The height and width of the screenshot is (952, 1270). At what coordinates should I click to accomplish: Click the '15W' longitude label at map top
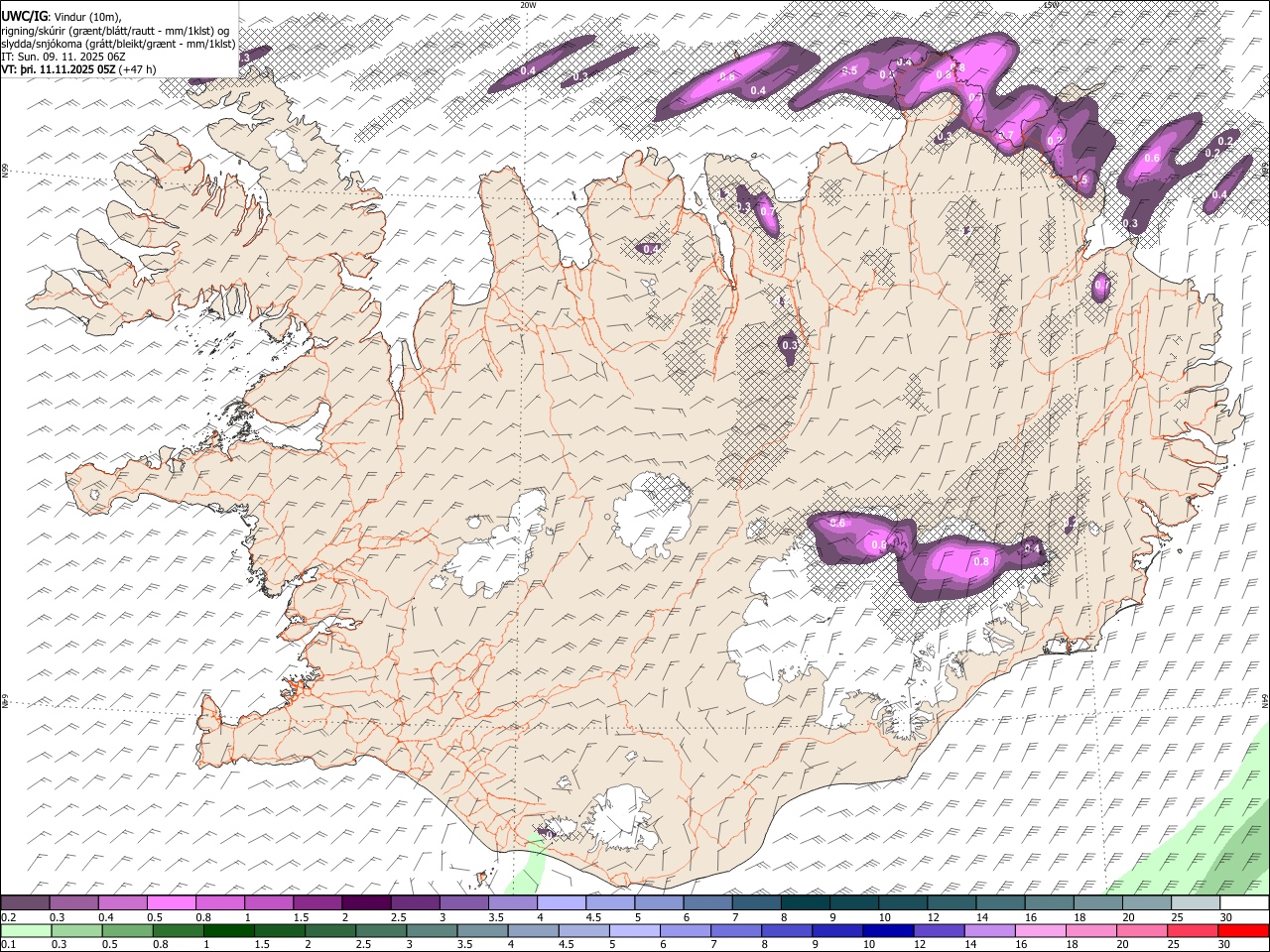click(1051, 5)
